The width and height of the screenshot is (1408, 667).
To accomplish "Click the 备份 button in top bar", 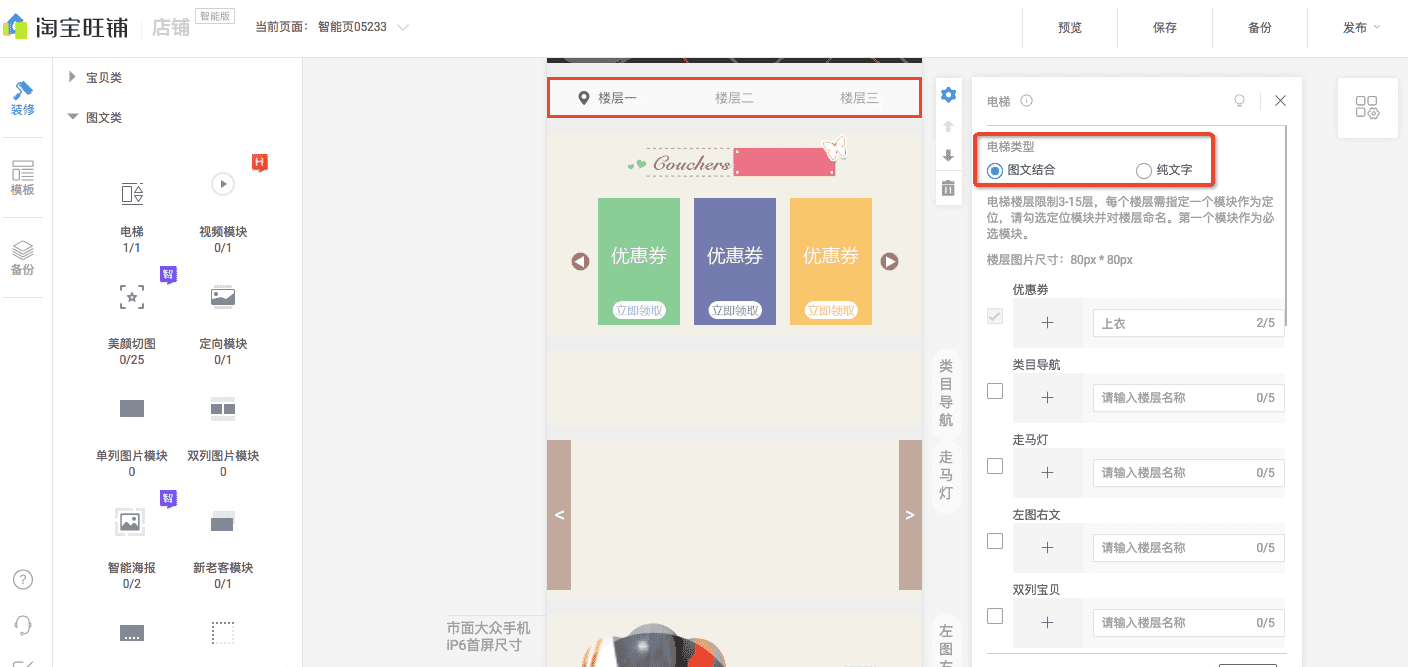I will pos(1260,28).
